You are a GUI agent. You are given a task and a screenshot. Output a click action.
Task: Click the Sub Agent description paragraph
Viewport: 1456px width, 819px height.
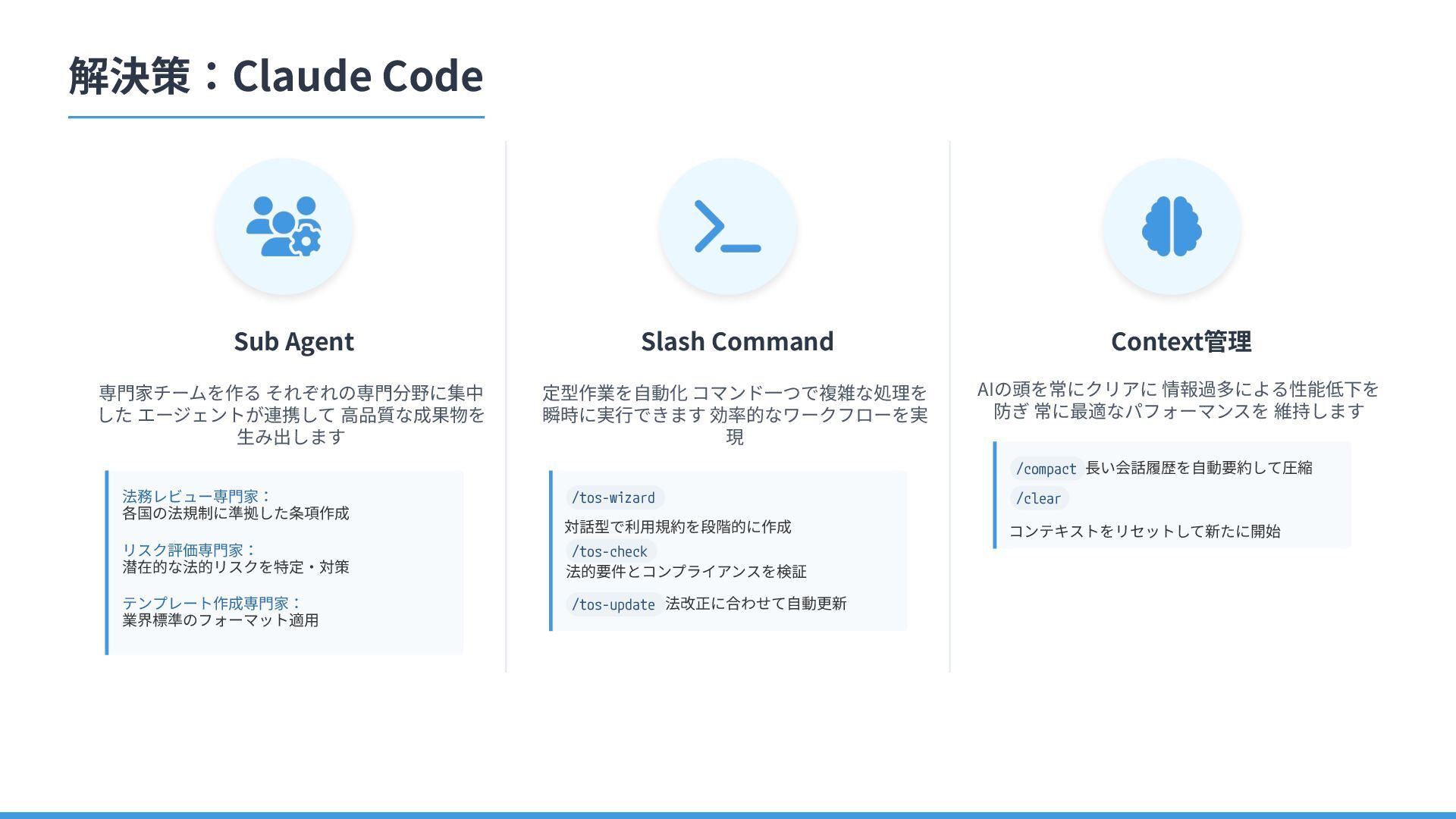coord(291,415)
